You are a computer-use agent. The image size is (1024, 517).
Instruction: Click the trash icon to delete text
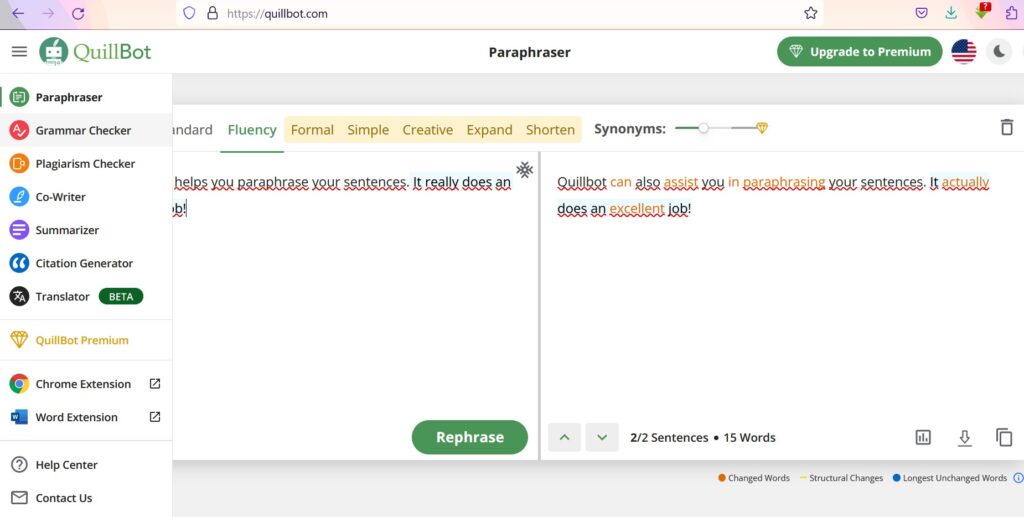[1006, 128]
